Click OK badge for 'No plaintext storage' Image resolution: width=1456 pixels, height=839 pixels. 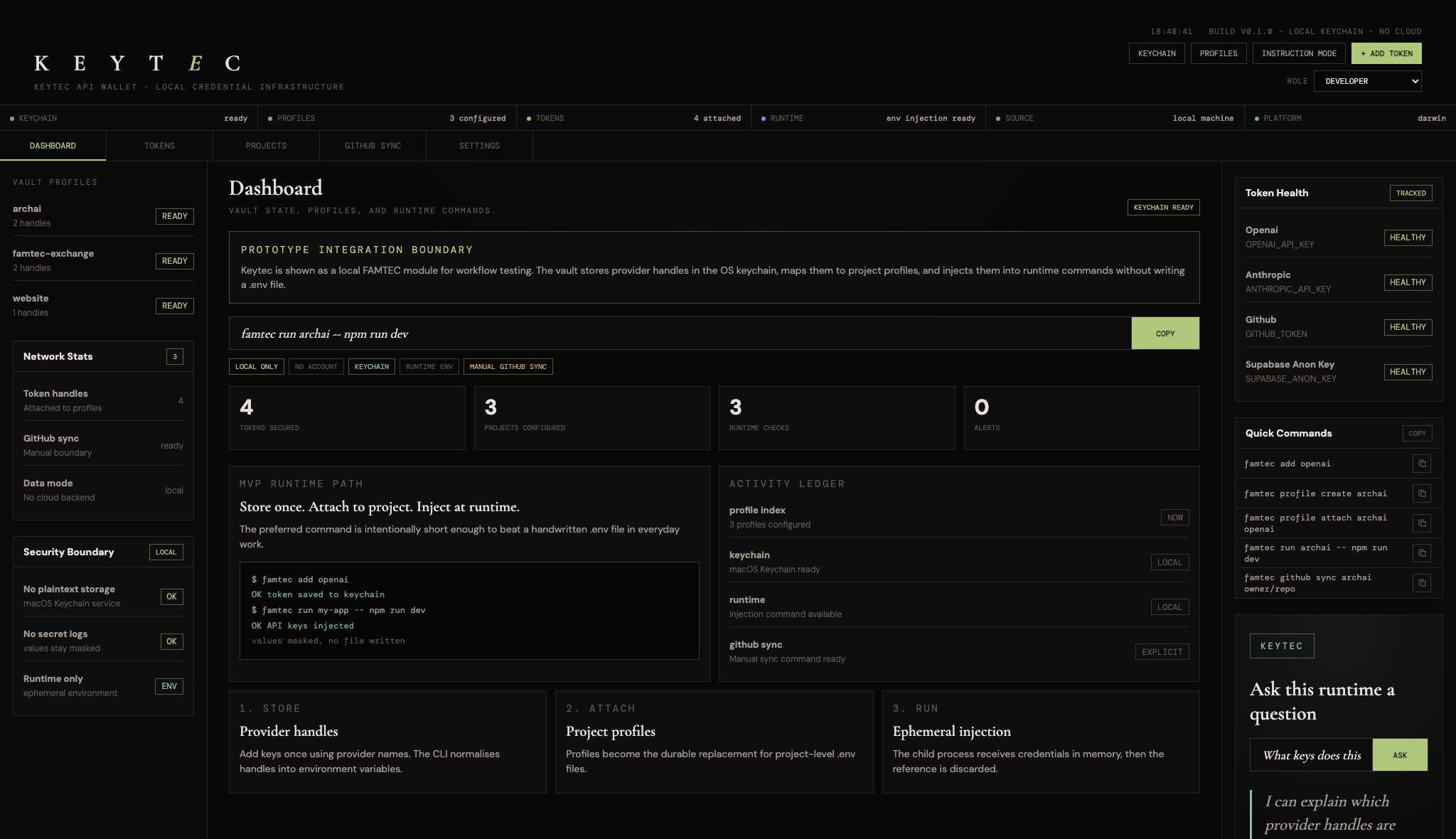(171, 597)
